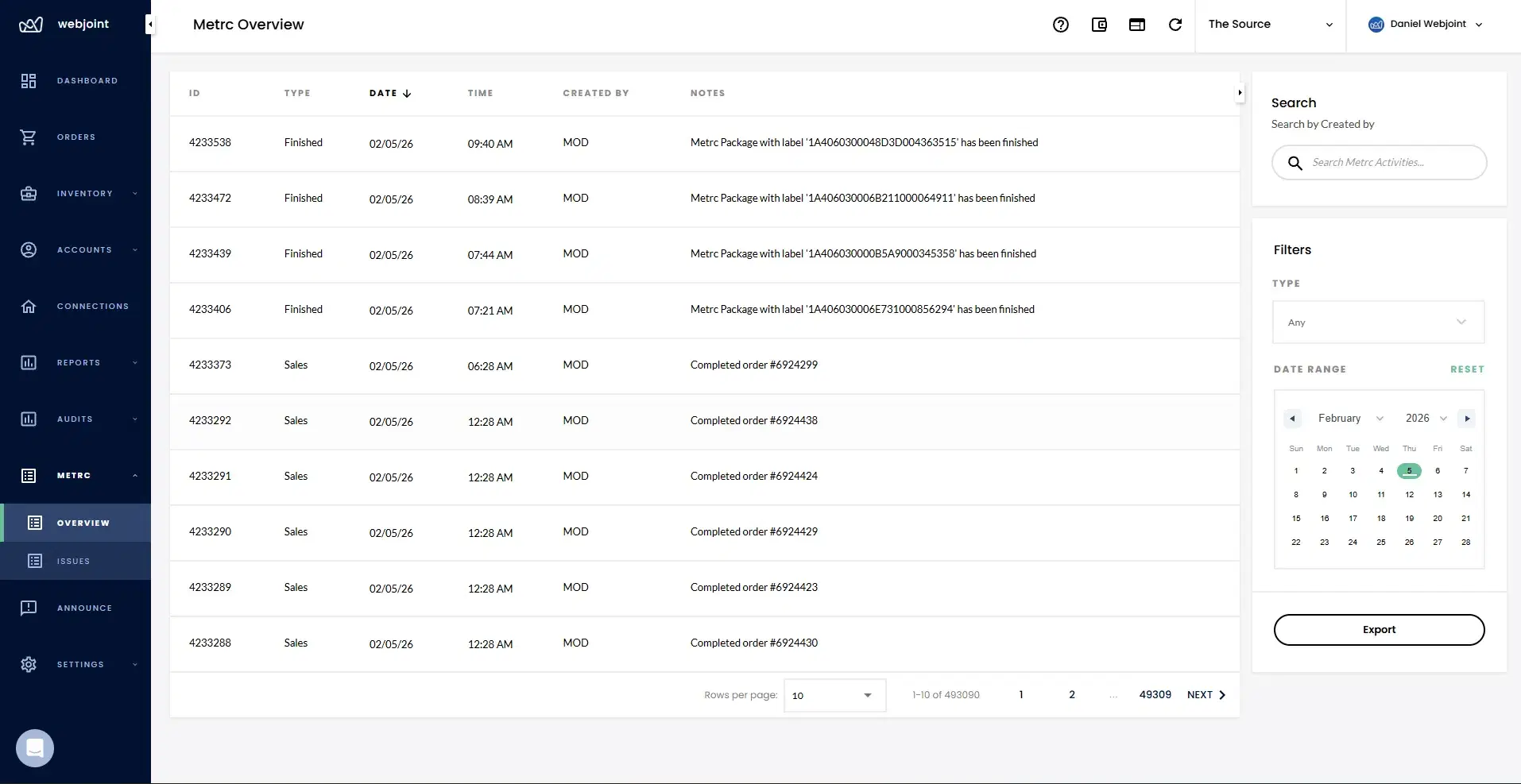Click Reset next to Date Range
The image size is (1521, 784).
1467,369
